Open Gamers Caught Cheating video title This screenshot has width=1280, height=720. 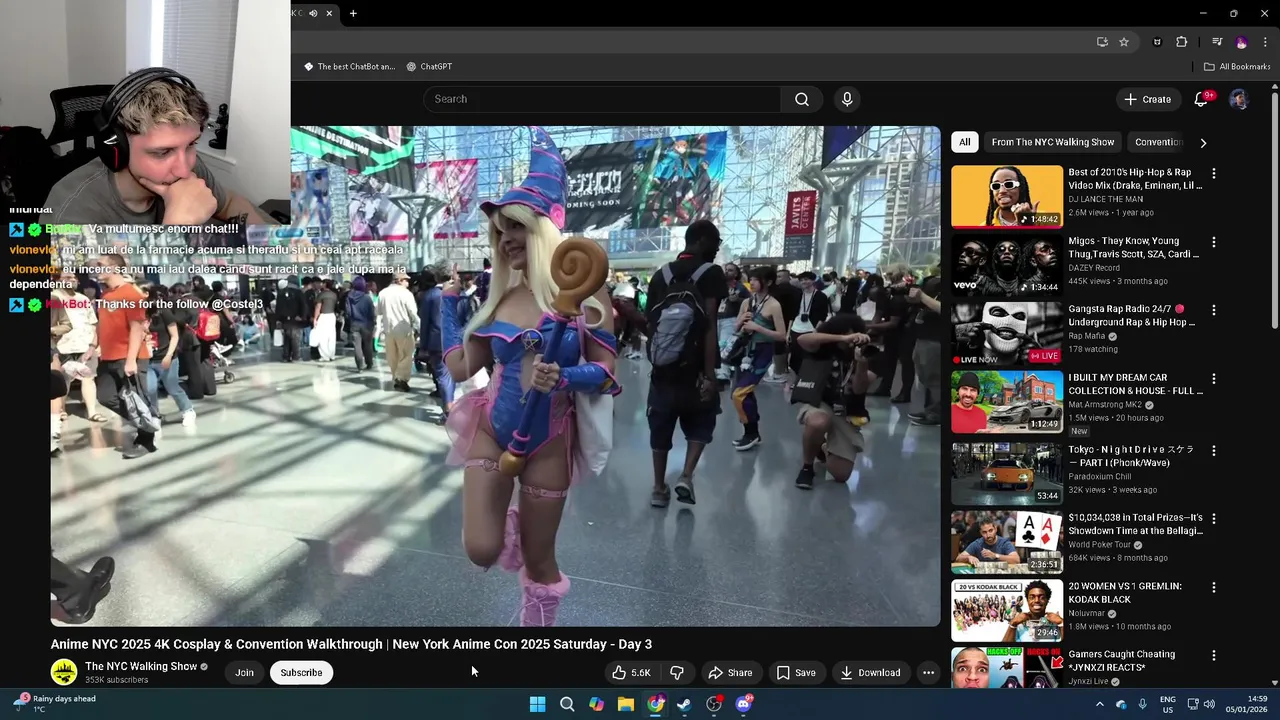[x=1121, y=661]
